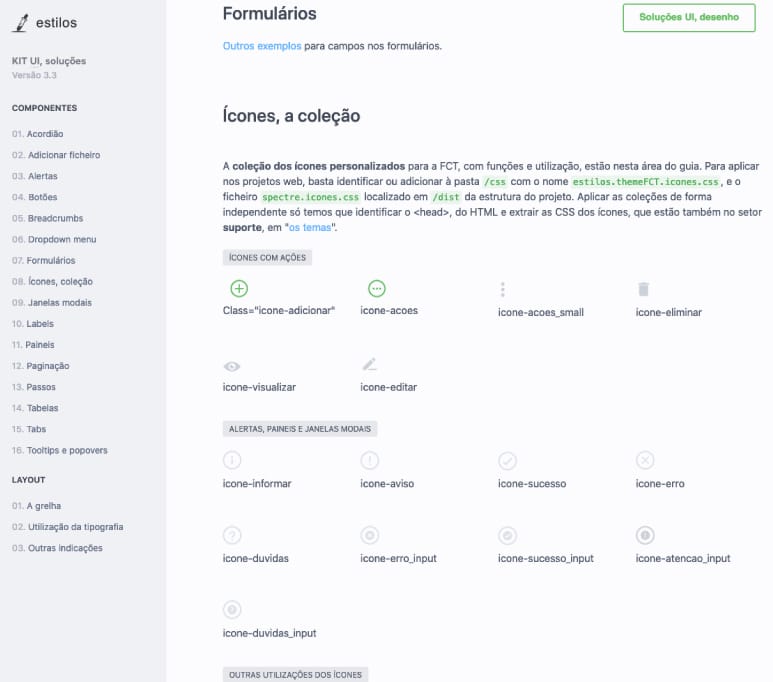Click the green icone-acoes ellipsis circle icon
Image resolution: width=773 pixels, height=682 pixels.
(377, 289)
